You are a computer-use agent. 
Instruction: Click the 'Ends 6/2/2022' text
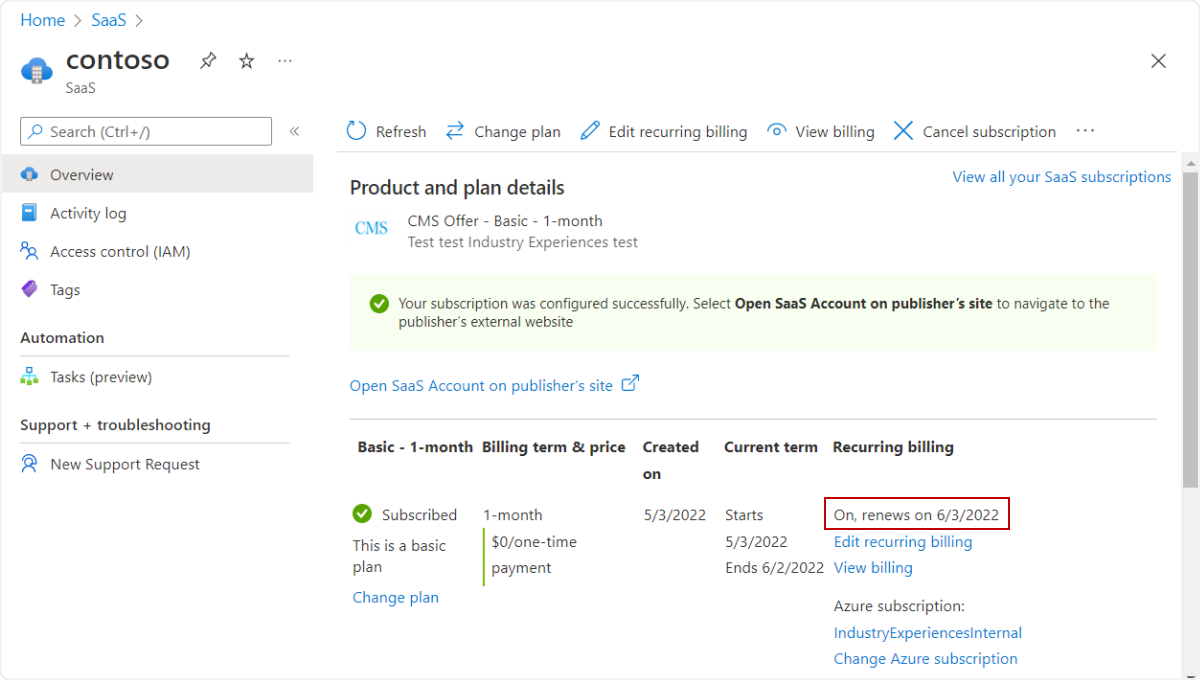coord(775,568)
